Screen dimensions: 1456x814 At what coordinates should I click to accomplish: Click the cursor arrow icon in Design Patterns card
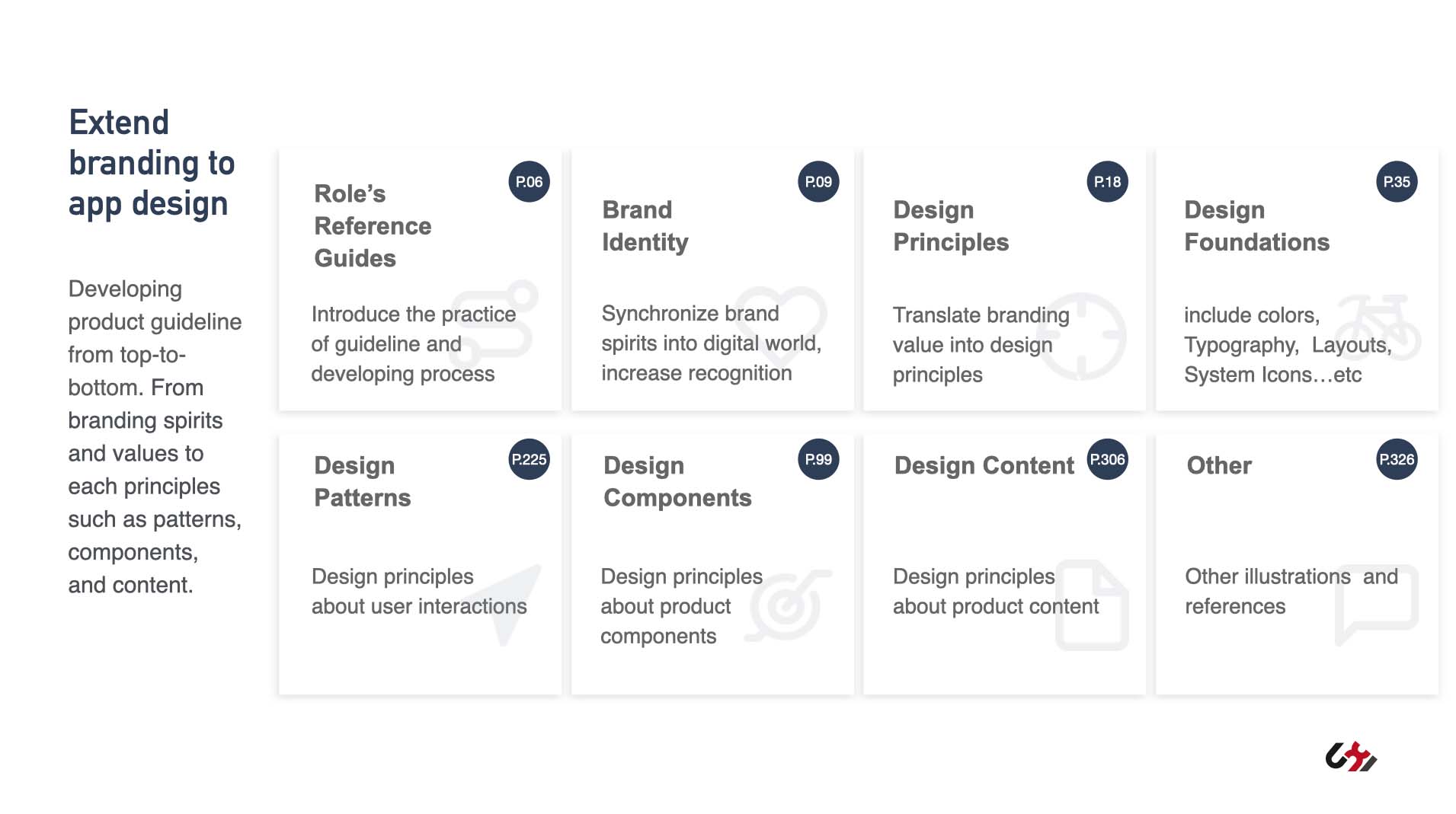pyautogui.click(x=508, y=605)
